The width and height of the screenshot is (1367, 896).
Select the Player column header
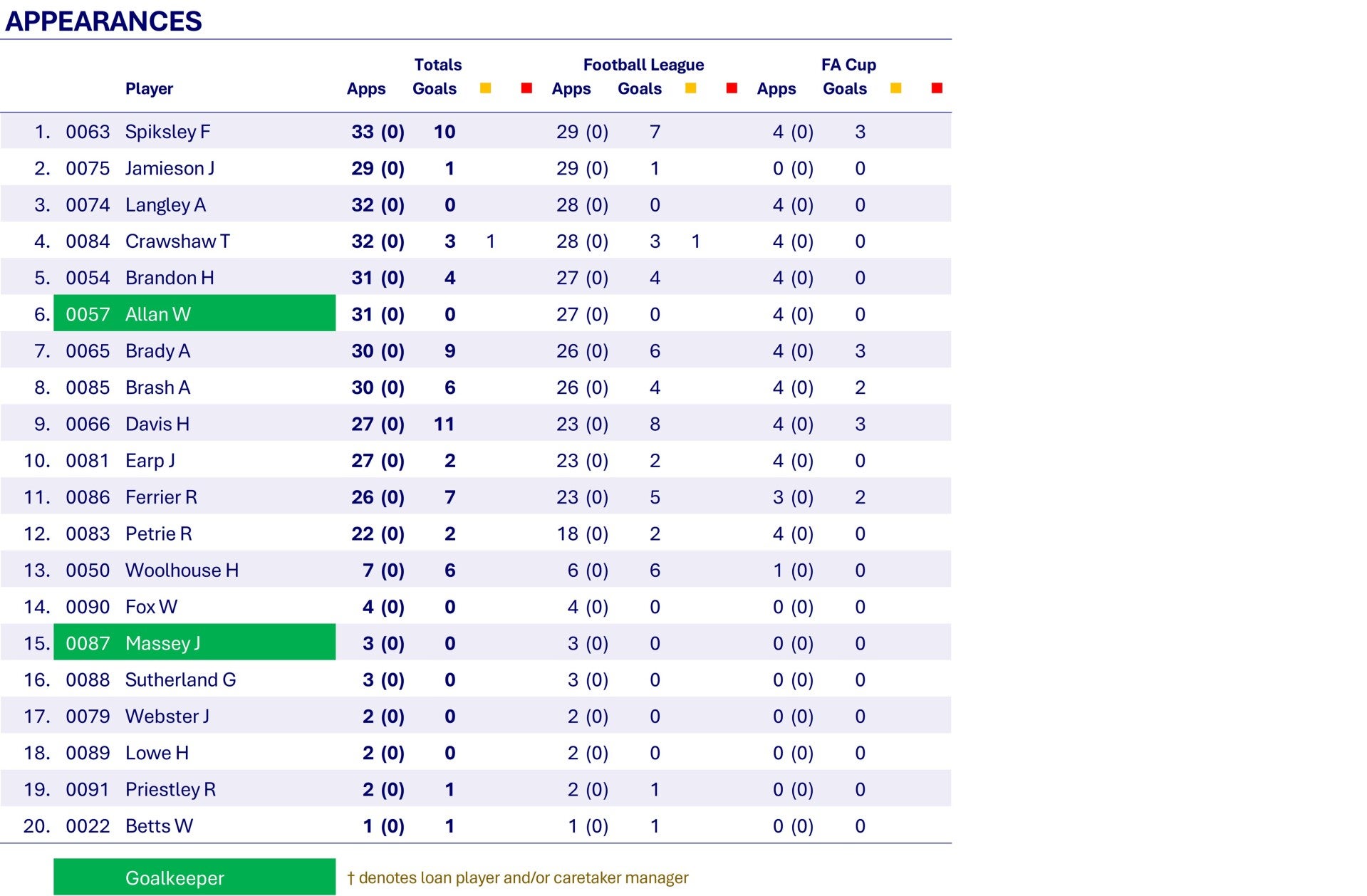point(149,89)
